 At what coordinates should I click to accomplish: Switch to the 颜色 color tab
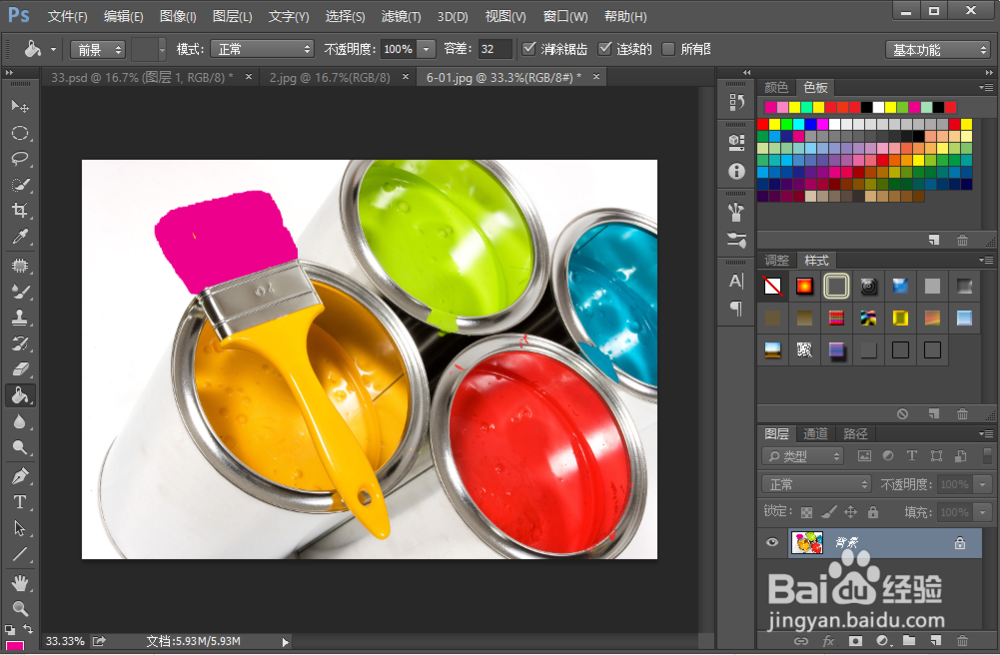click(776, 87)
